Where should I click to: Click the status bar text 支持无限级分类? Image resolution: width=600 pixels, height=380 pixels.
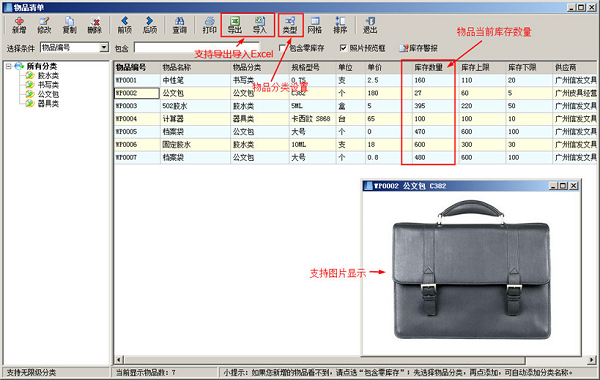(x=31, y=372)
